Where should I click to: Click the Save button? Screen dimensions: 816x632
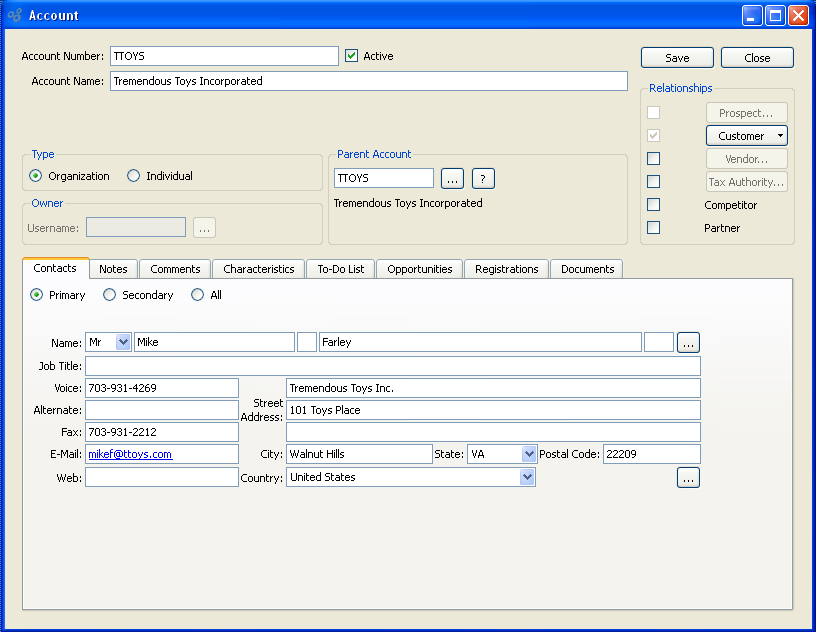pyautogui.click(x=677, y=58)
